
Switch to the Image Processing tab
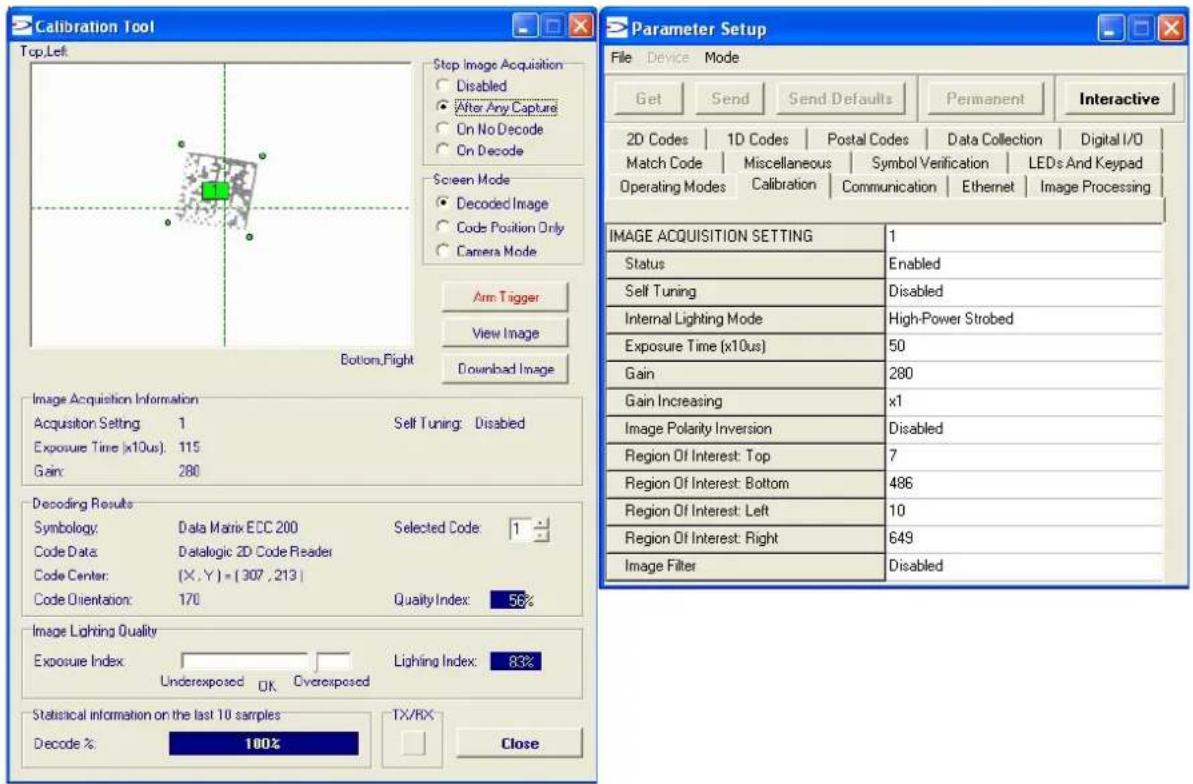coord(1095,186)
